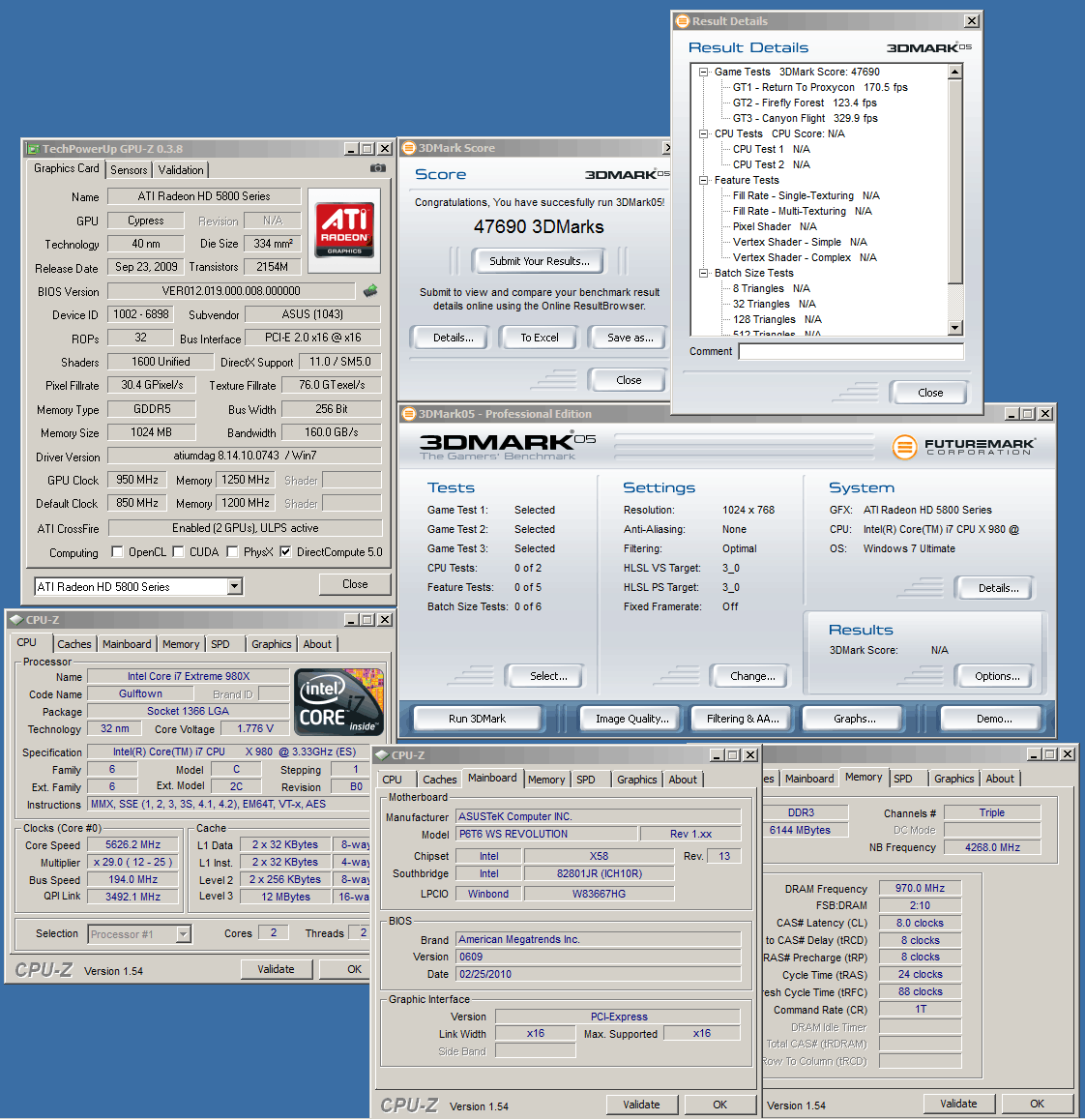This screenshot has width=1085, height=1120.
Task: Click the 3DMark05 Professional Edition title icon
Action: pos(409,414)
